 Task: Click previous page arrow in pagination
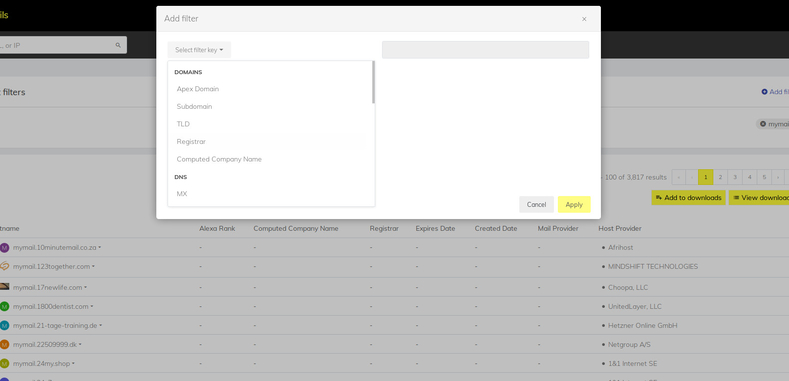692,177
